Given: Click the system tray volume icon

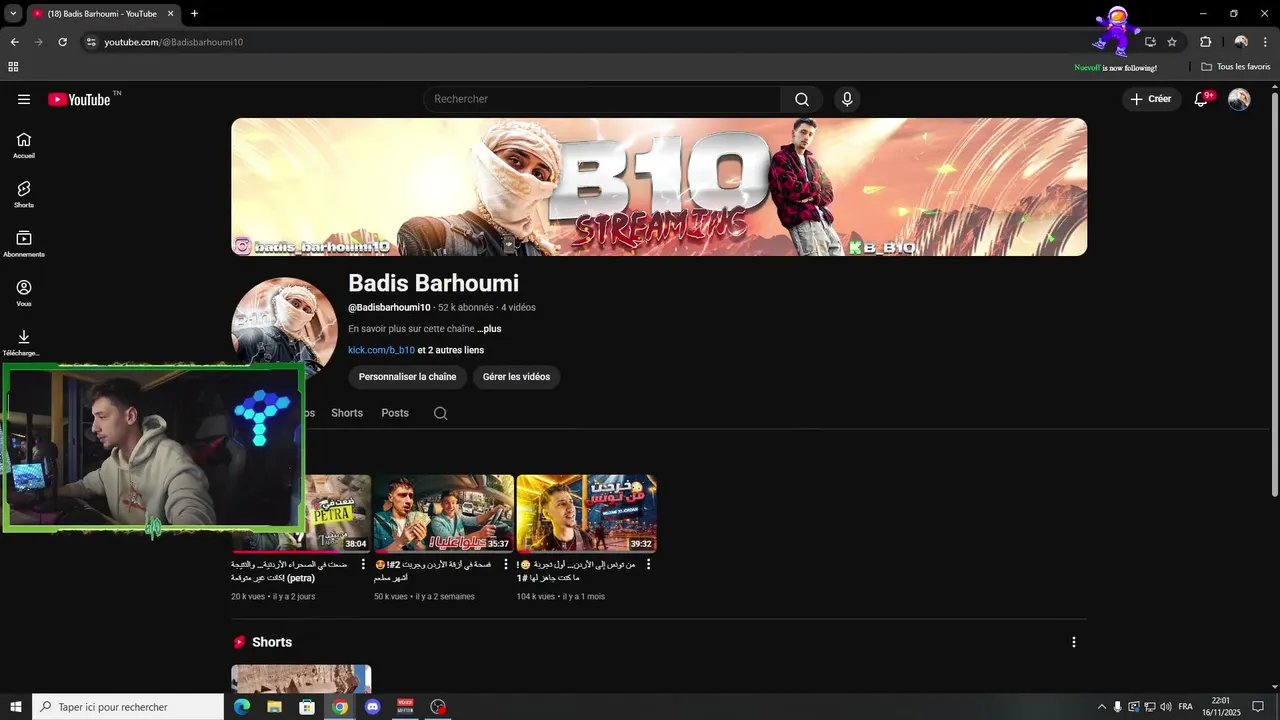Looking at the screenshot, I should tap(1166, 707).
